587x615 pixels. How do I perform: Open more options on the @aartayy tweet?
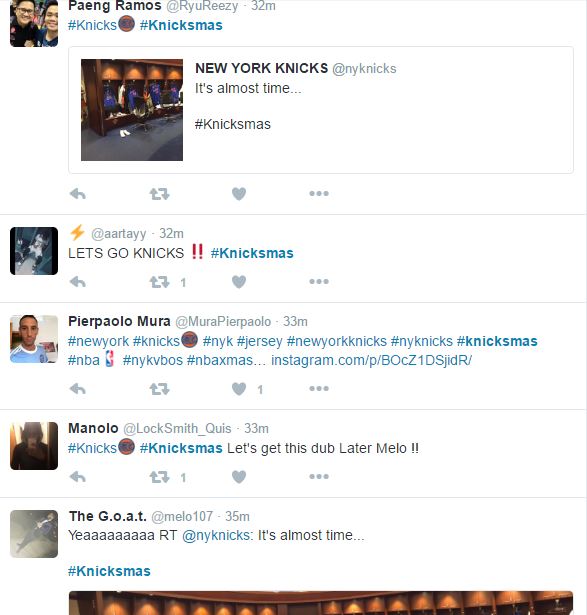(319, 281)
